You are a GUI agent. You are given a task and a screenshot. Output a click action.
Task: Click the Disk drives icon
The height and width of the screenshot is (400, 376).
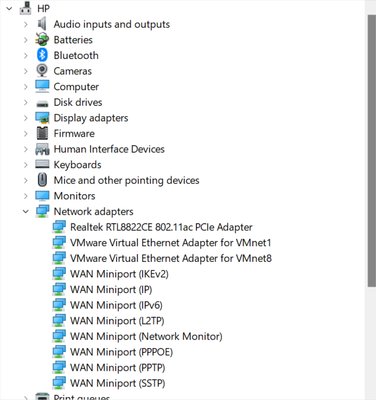click(x=42, y=104)
